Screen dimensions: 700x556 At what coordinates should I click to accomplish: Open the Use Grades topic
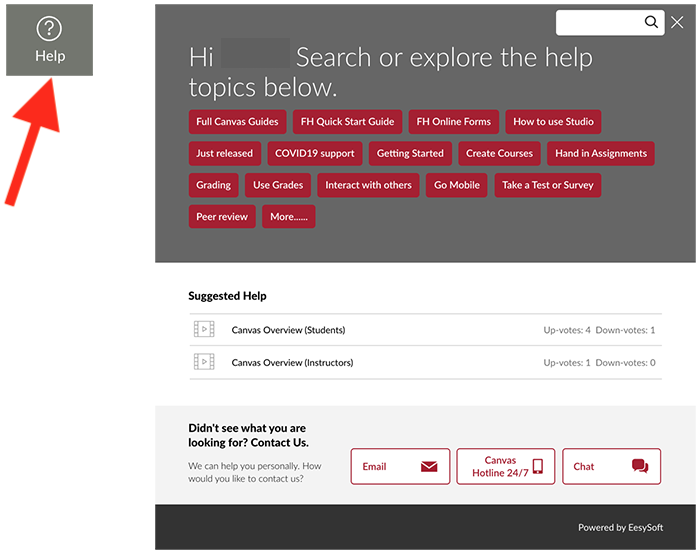(x=278, y=185)
